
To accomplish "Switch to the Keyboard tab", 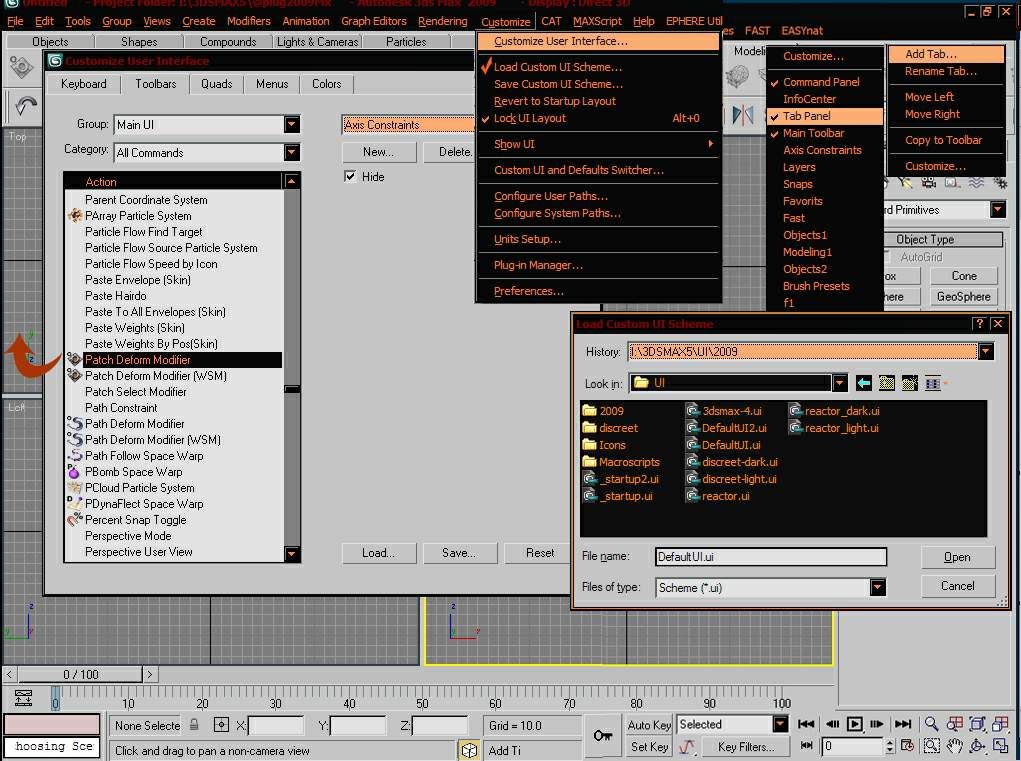I will coord(83,84).
